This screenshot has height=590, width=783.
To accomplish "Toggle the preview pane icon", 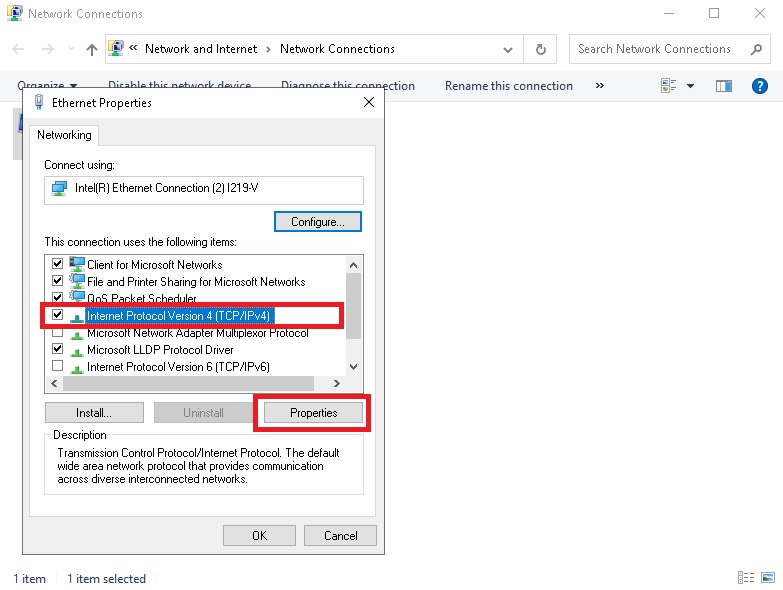I will click(x=724, y=86).
